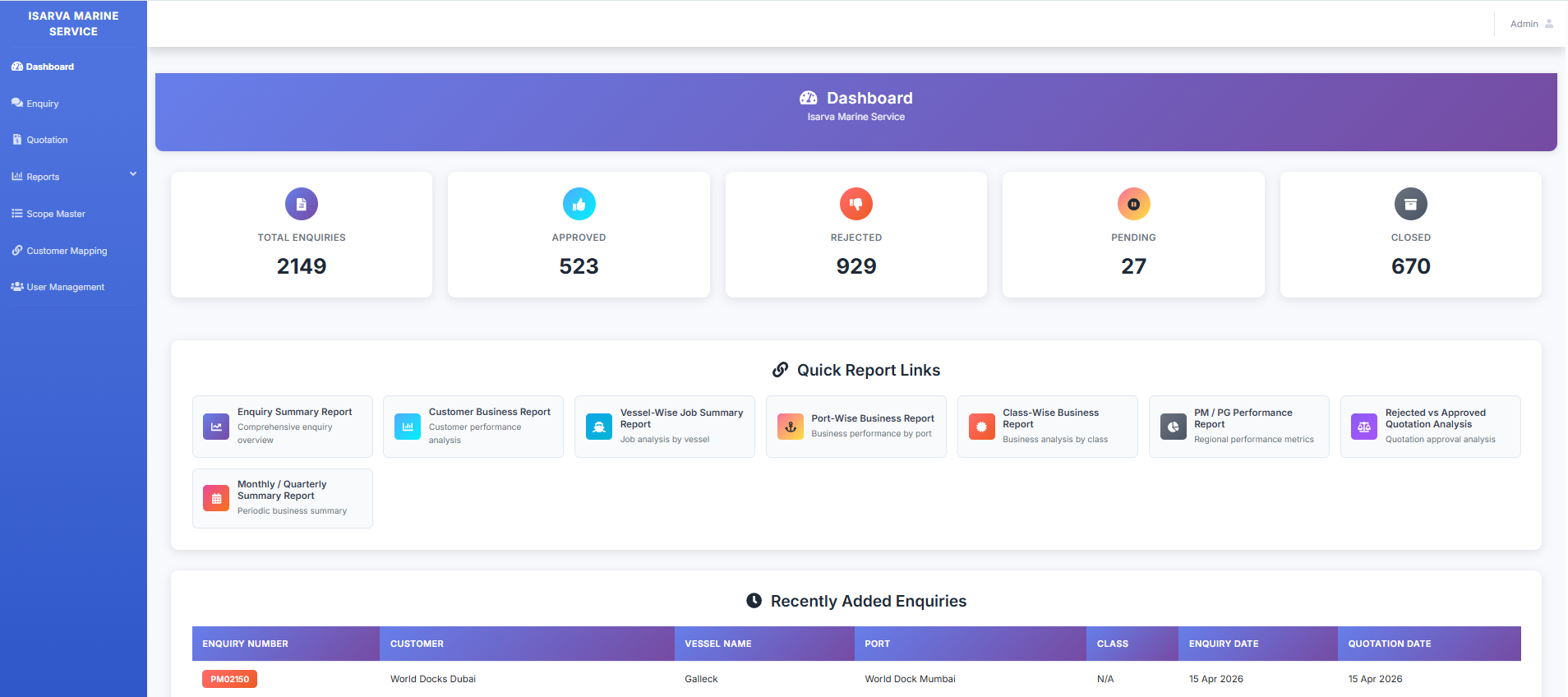This screenshot has width=1568, height=697.
Task: Click the Vessel-Wise Job Summary ship icon
Action: [599, 427]
